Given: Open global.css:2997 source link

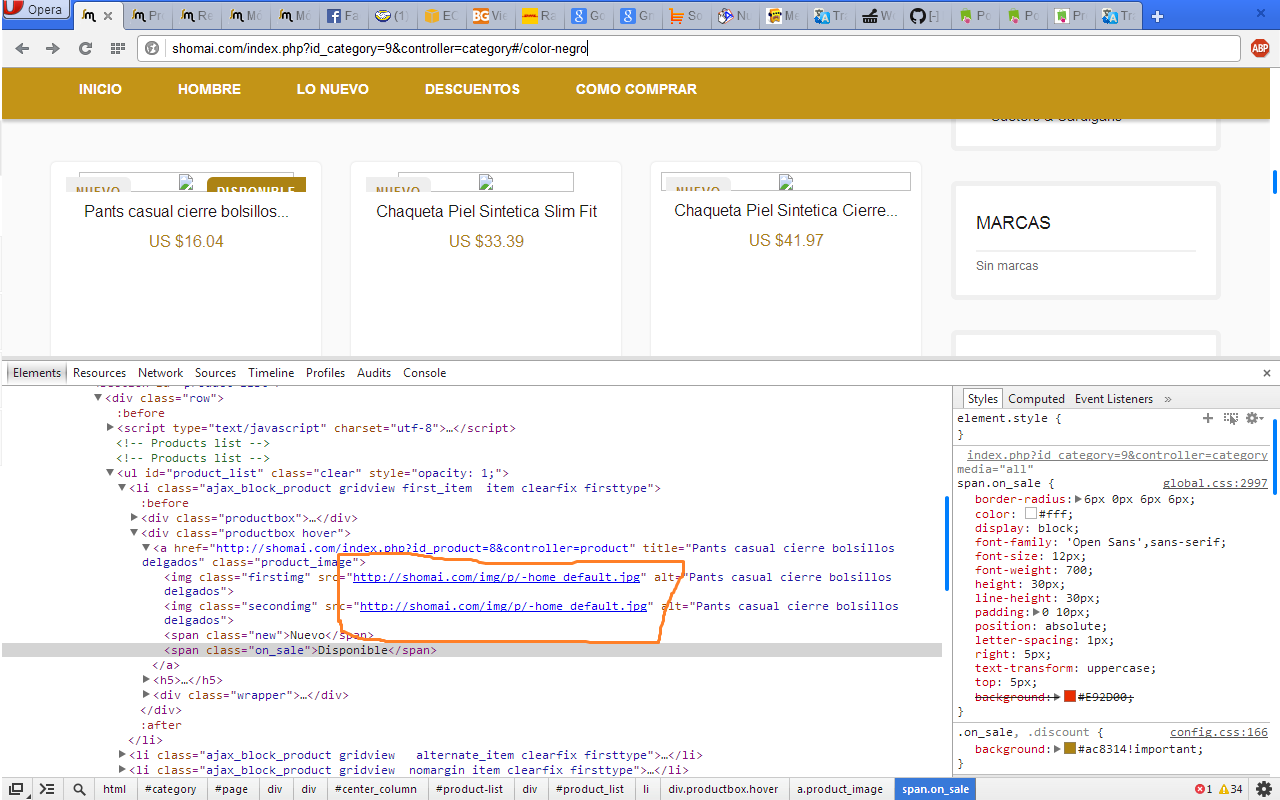Looking at the screenshot, I should (1214, 483).
